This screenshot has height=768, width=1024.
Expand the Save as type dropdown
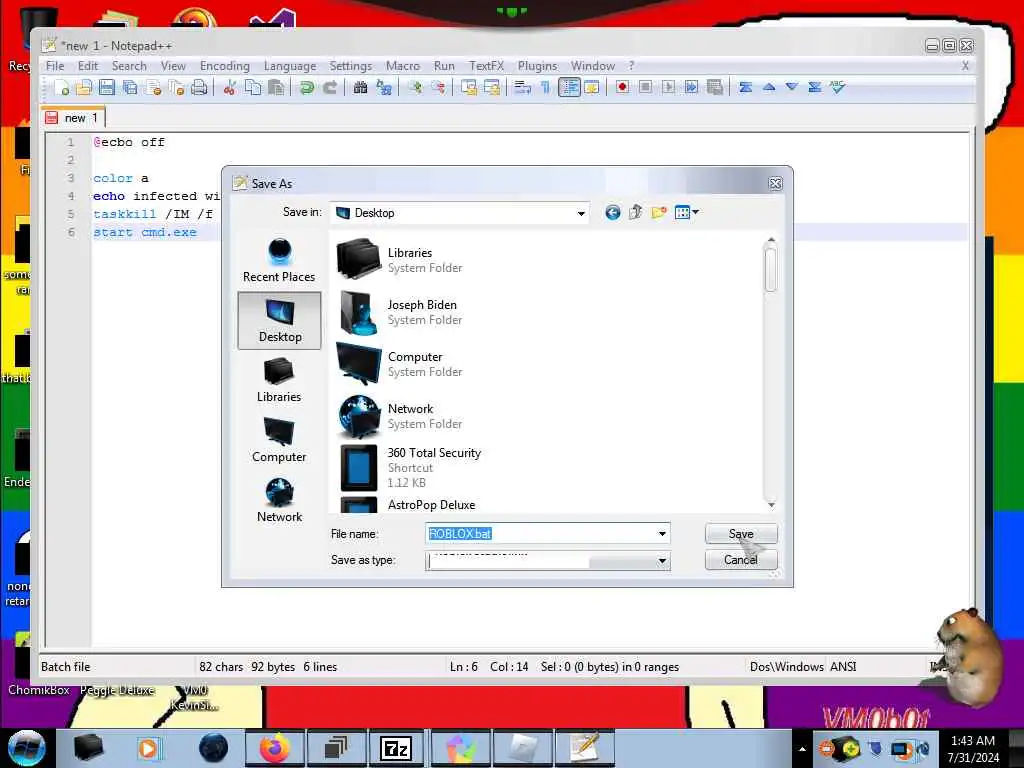[x=662, y=561]
